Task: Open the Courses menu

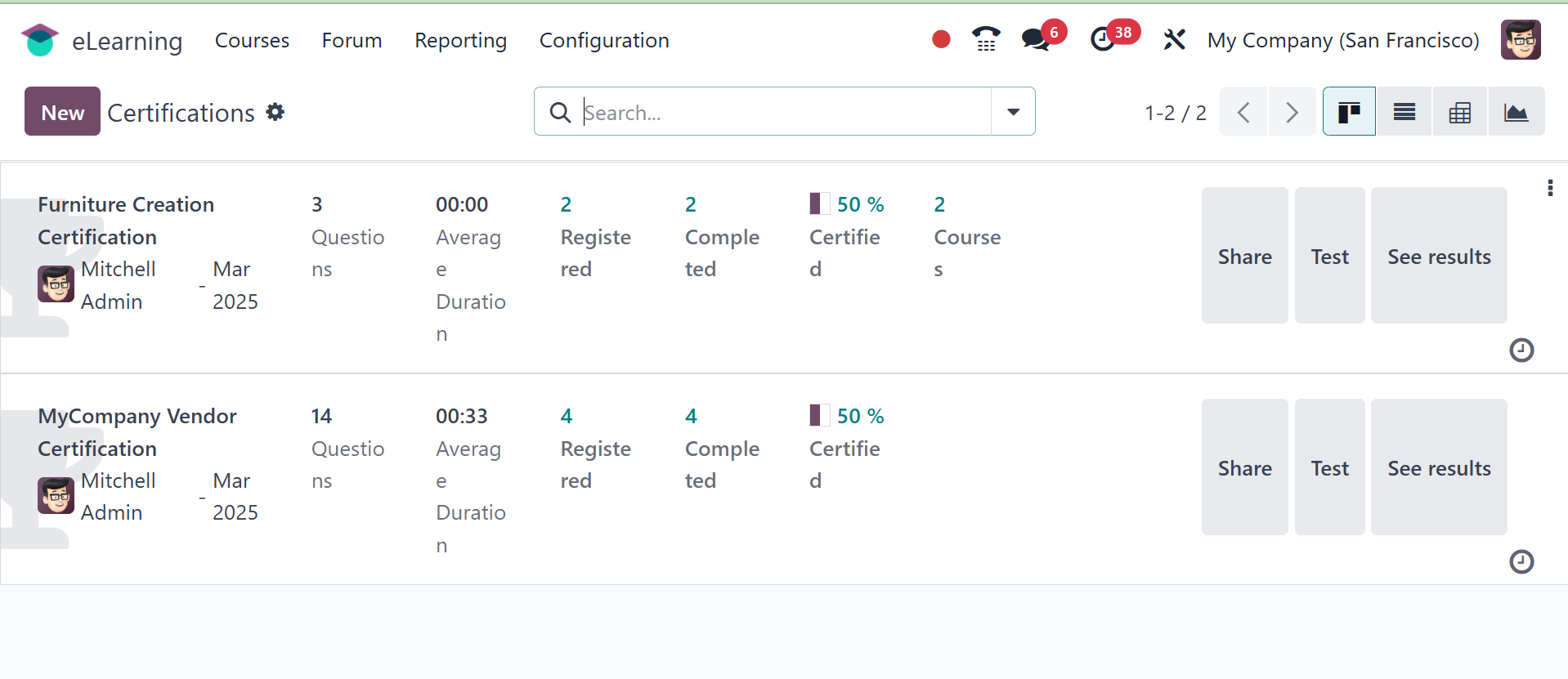Action: point(252,40)
